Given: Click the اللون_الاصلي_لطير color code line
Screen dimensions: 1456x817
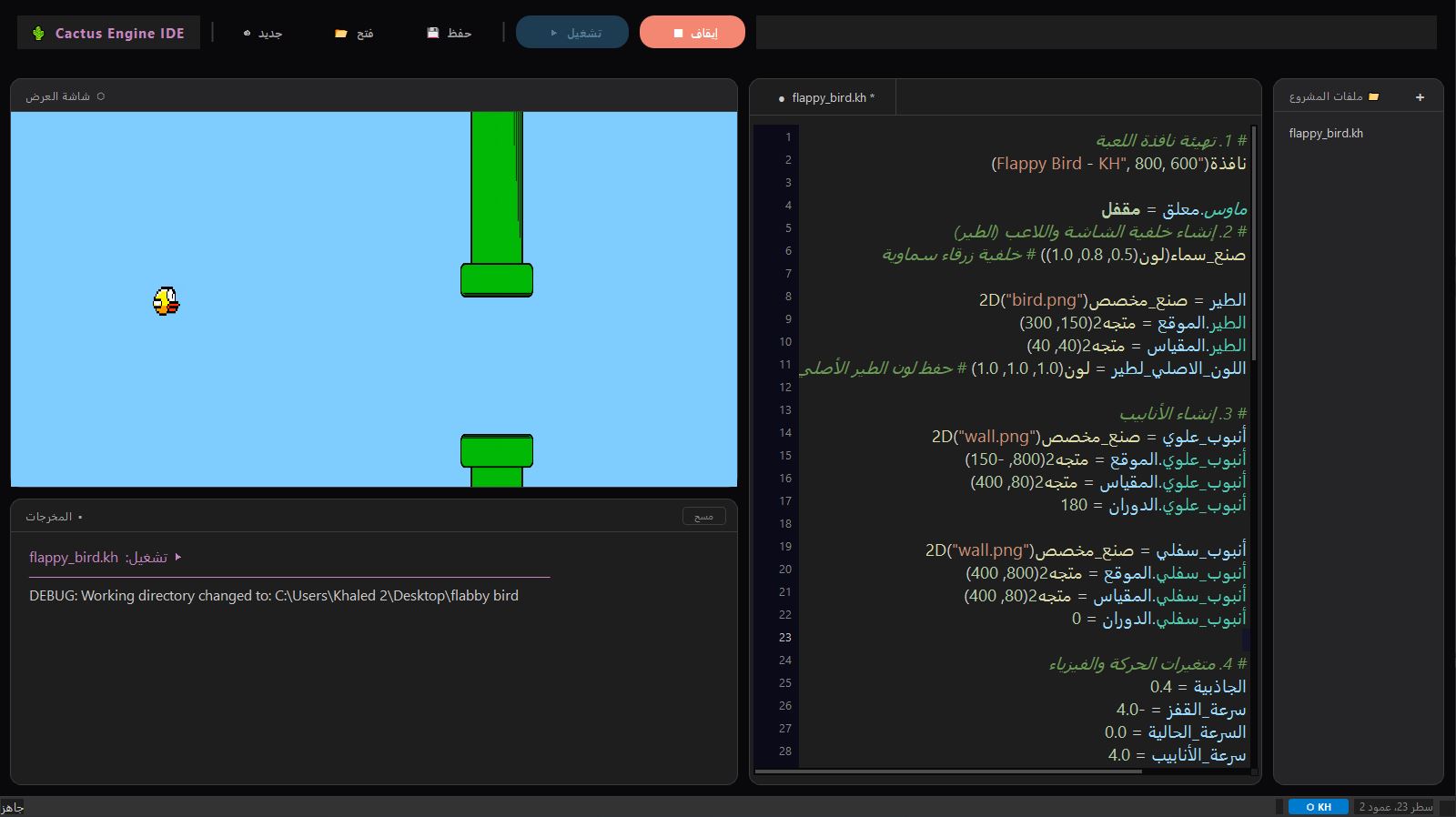Looking at the screenshot, I should coord(1023,368).
